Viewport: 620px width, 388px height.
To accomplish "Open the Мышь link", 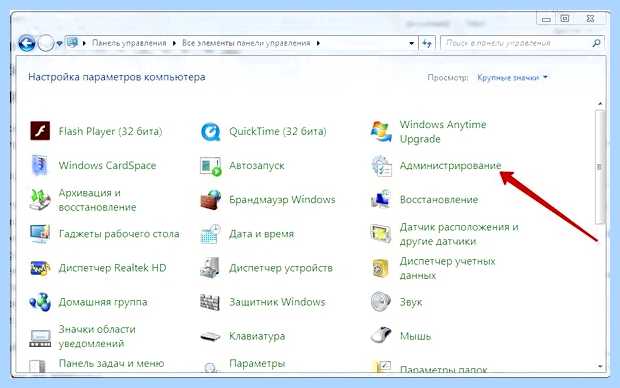I will (x=415, y=336).
